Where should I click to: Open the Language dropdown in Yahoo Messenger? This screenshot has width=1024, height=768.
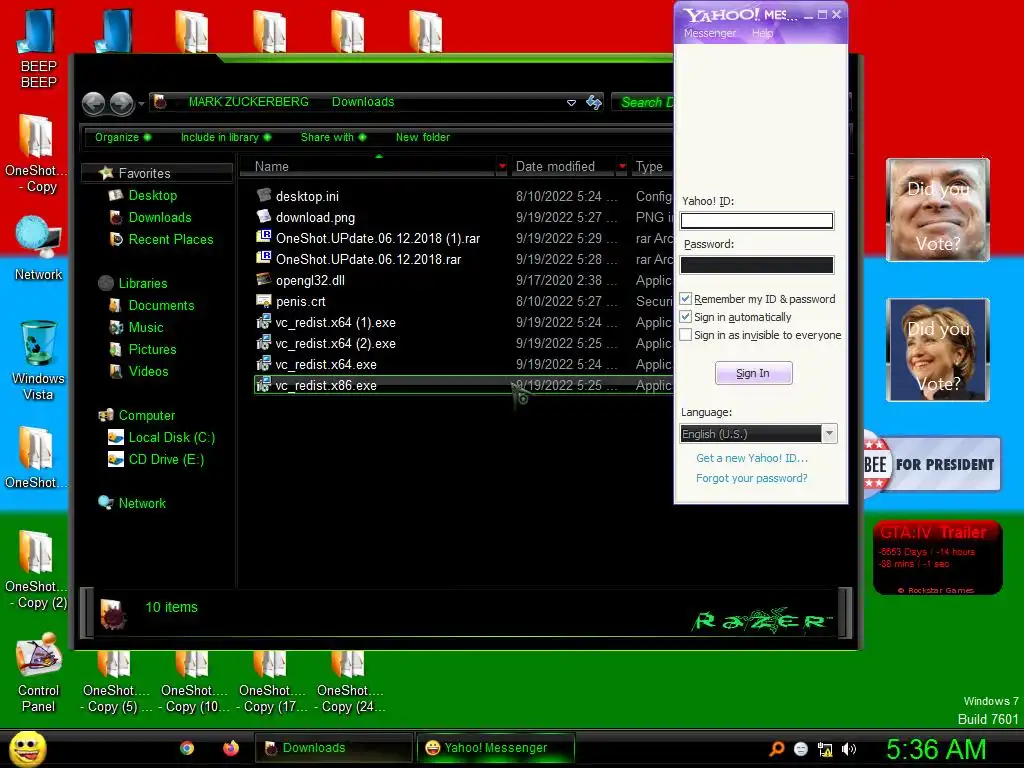[x=829, y=434]
